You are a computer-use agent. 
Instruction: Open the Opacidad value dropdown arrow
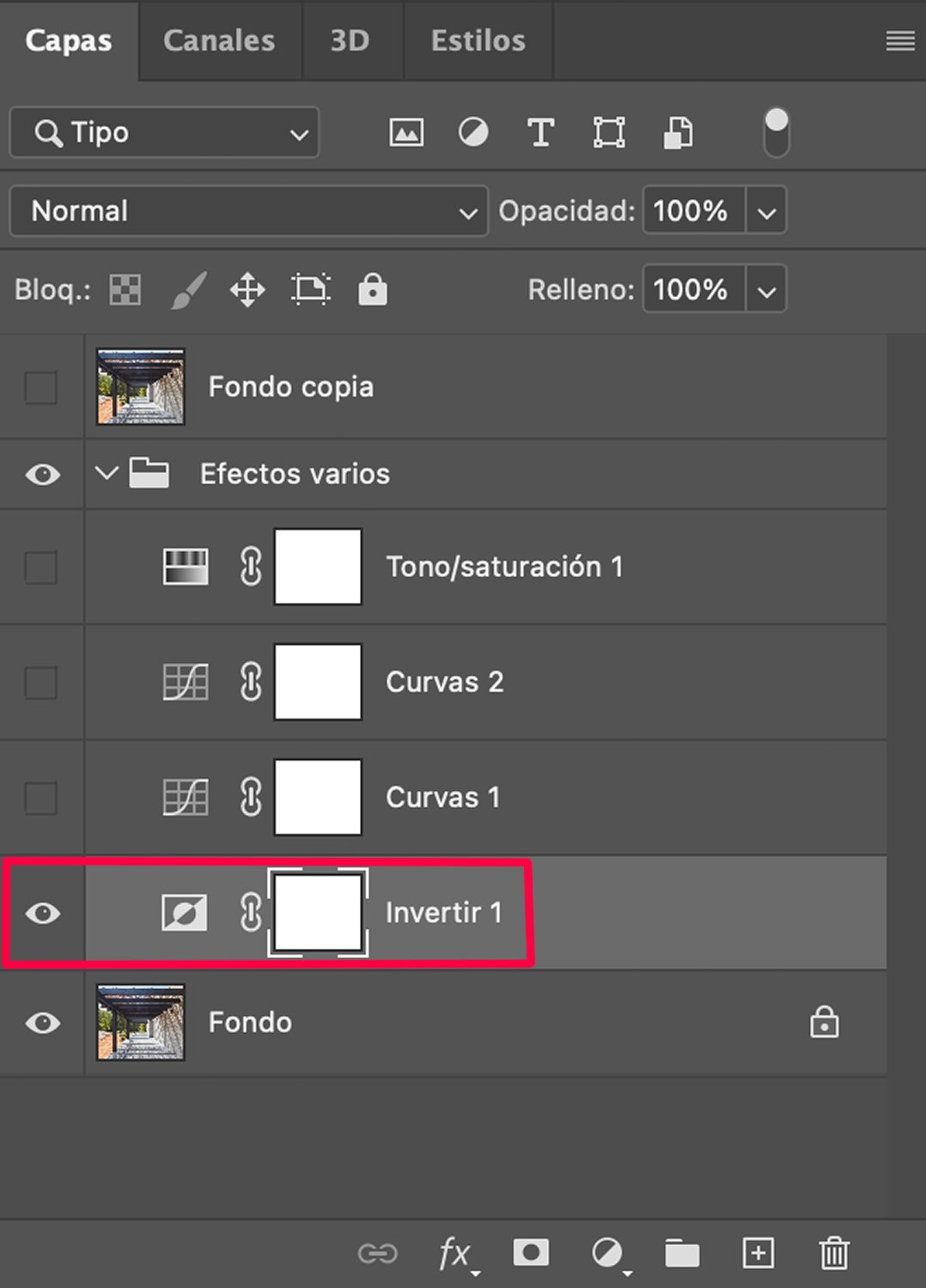click(x=767, y=212)
